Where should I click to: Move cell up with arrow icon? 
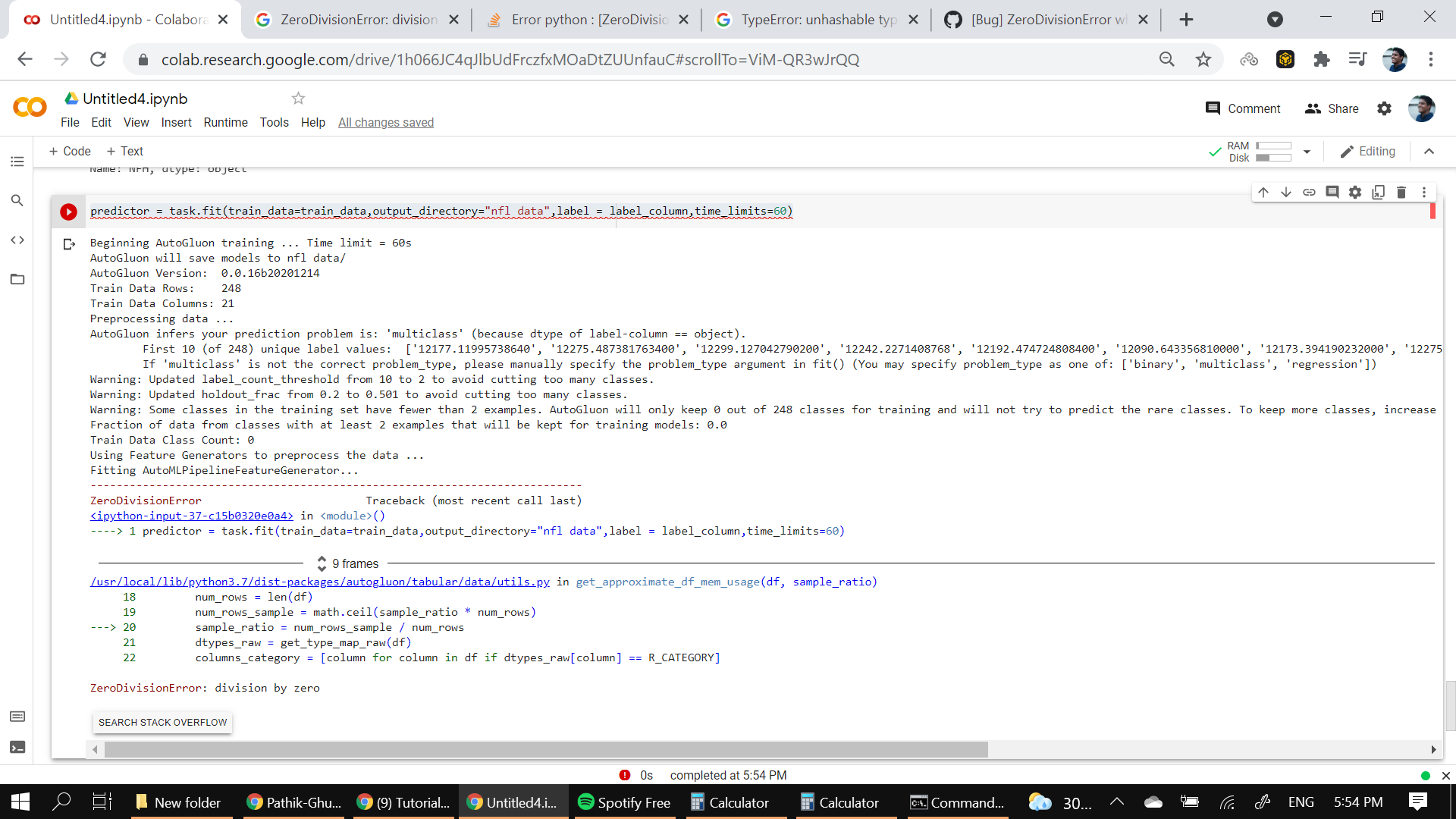1263,193
